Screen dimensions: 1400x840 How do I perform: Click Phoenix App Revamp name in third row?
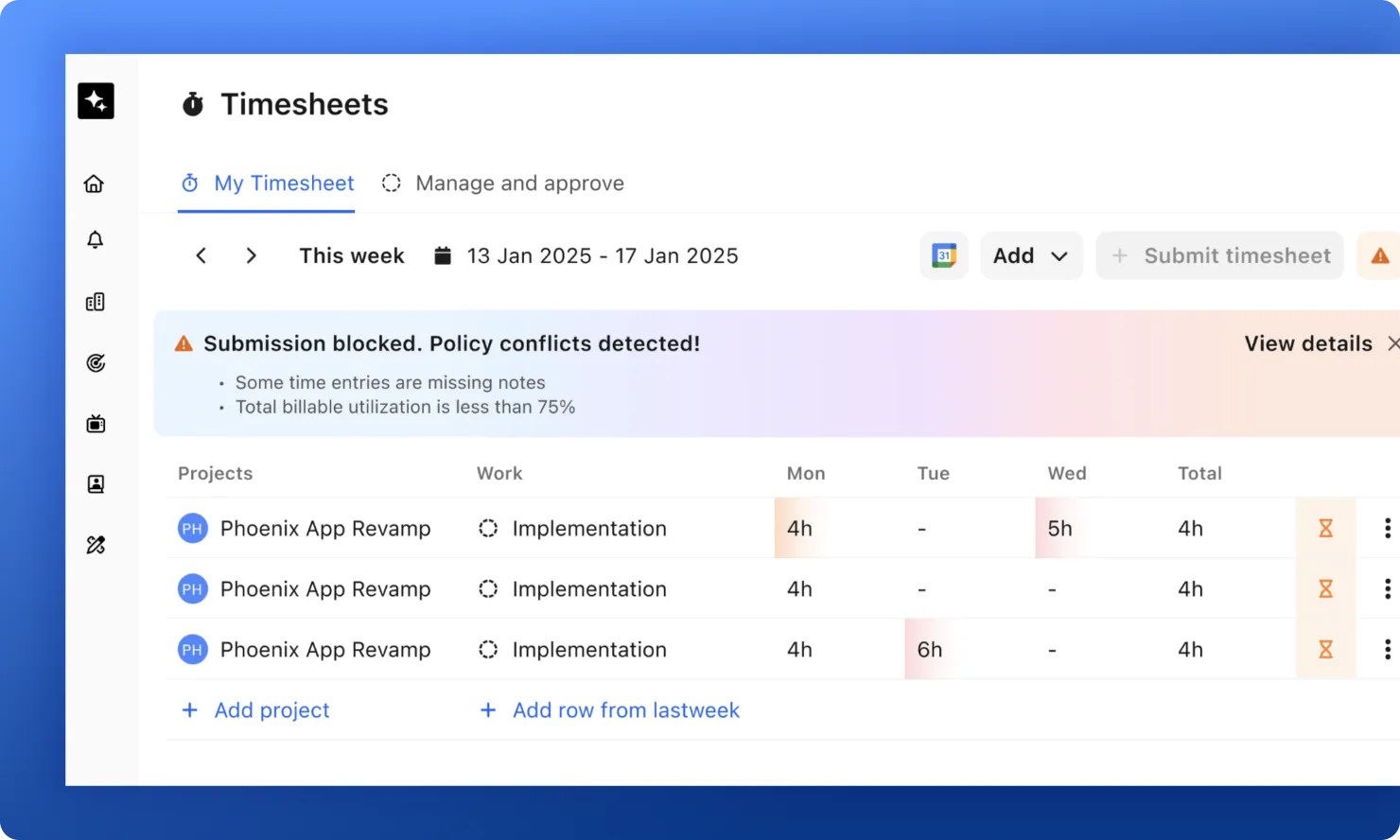325,649
